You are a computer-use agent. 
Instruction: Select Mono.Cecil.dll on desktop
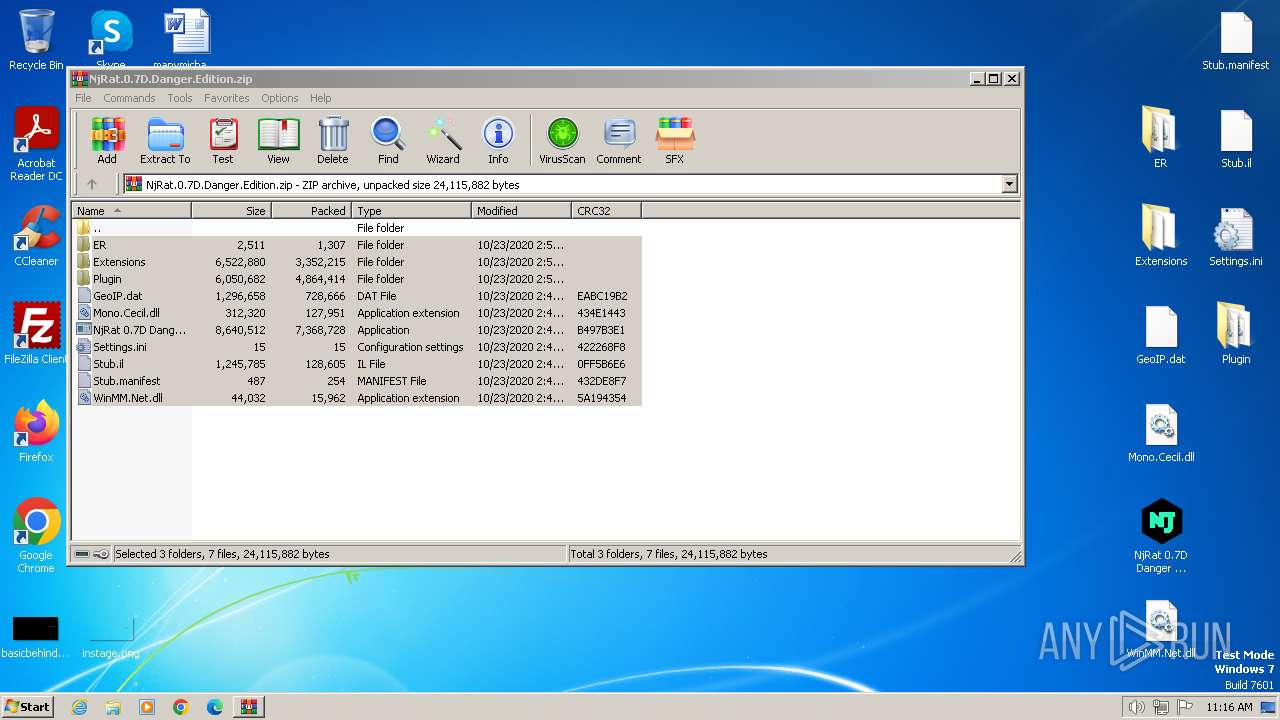(x=1160, y=432)
